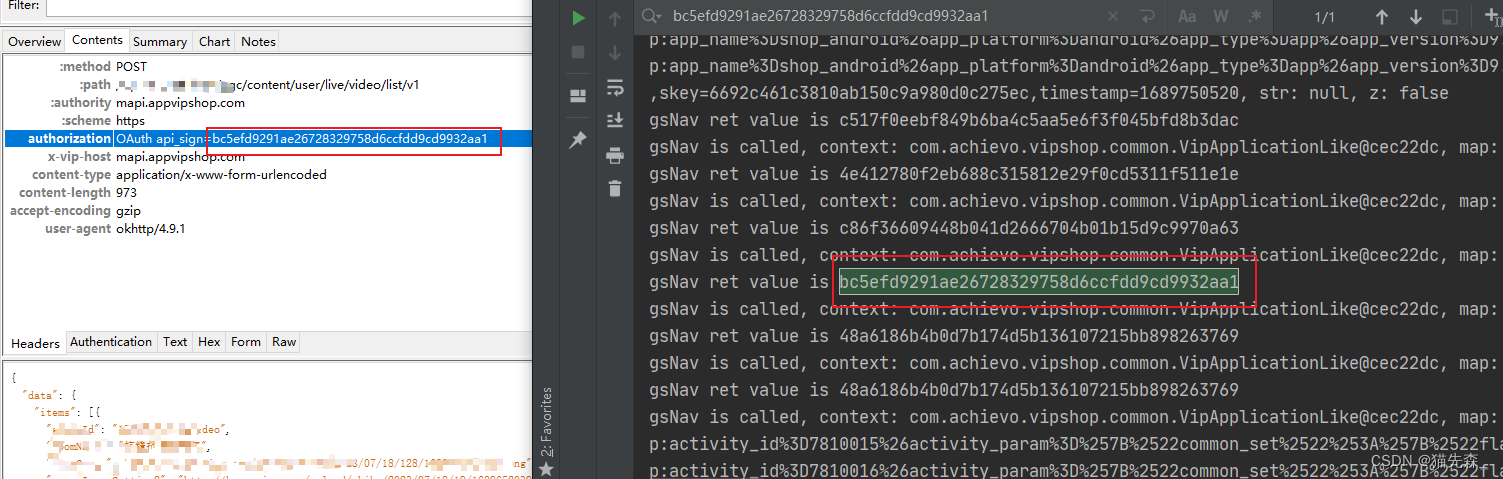1503x479 pixels.
Task: Toggle Match Case (Aa) search option
Action: pos(1187,16)
